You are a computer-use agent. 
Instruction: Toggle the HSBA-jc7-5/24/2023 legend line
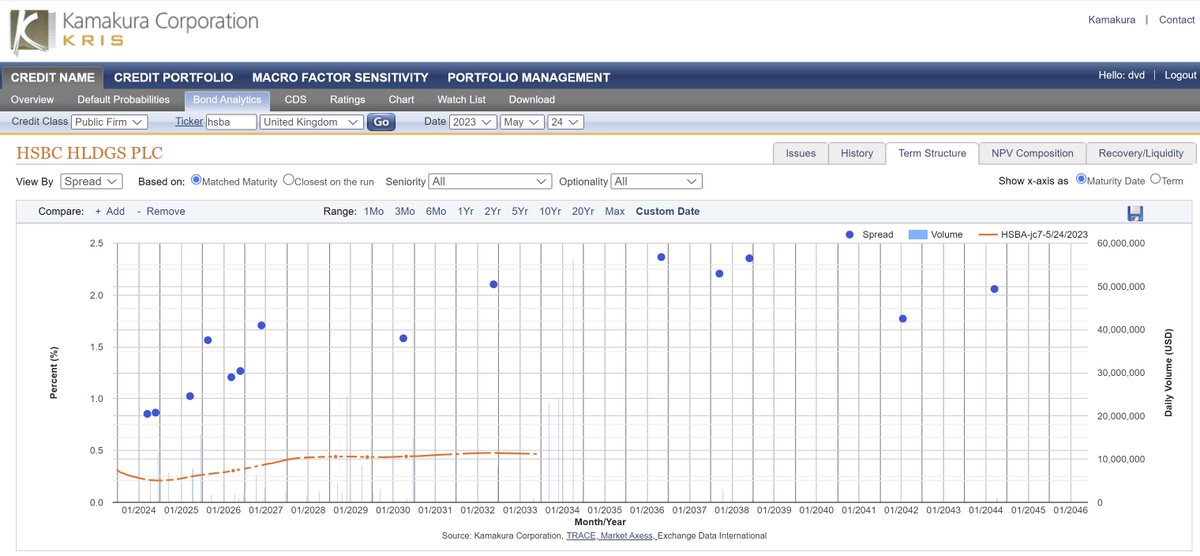[986, 234]
